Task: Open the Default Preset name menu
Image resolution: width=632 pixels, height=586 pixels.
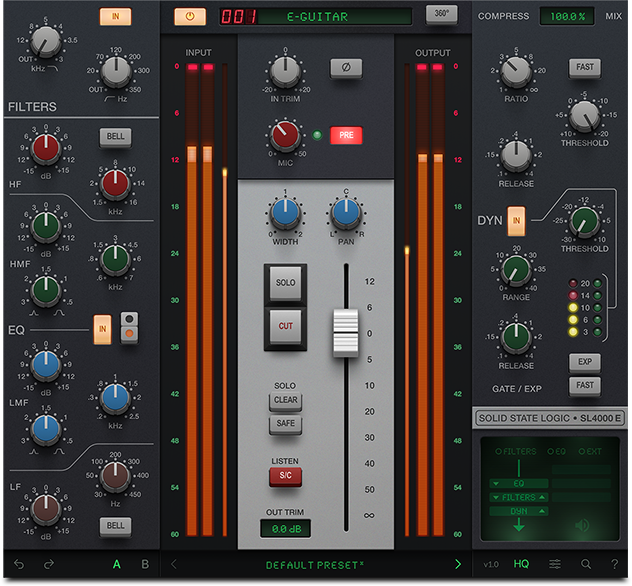Action: click(x=315, y=565)
